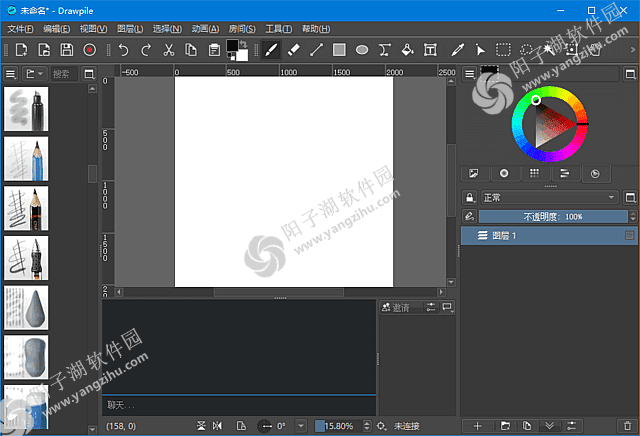Viewport: 640px width, 436px height.
Task: Select the freehand brush tool
Action: (x=271, y=50)
